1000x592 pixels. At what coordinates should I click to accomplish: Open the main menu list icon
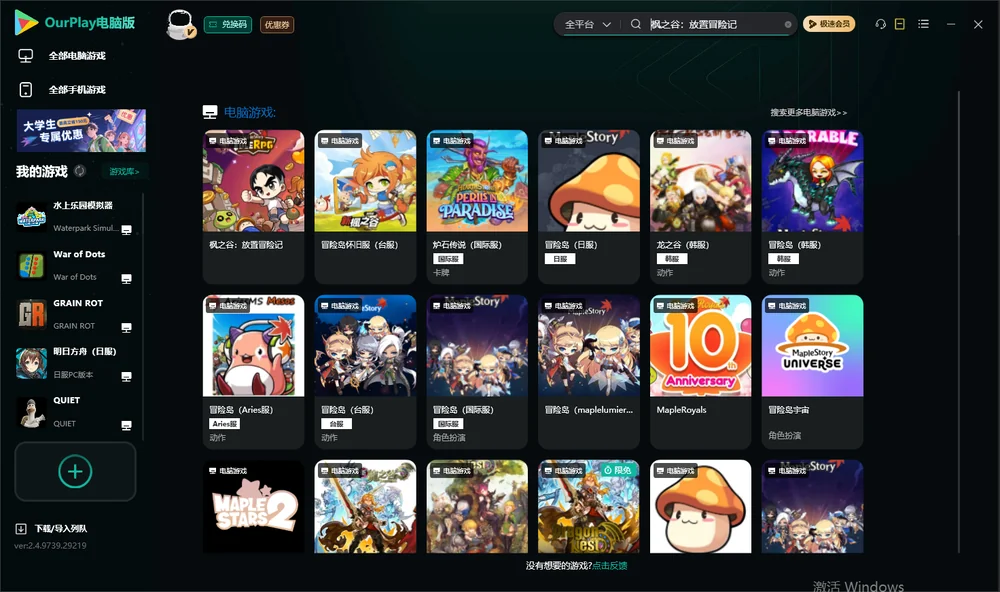coord(923,24)
